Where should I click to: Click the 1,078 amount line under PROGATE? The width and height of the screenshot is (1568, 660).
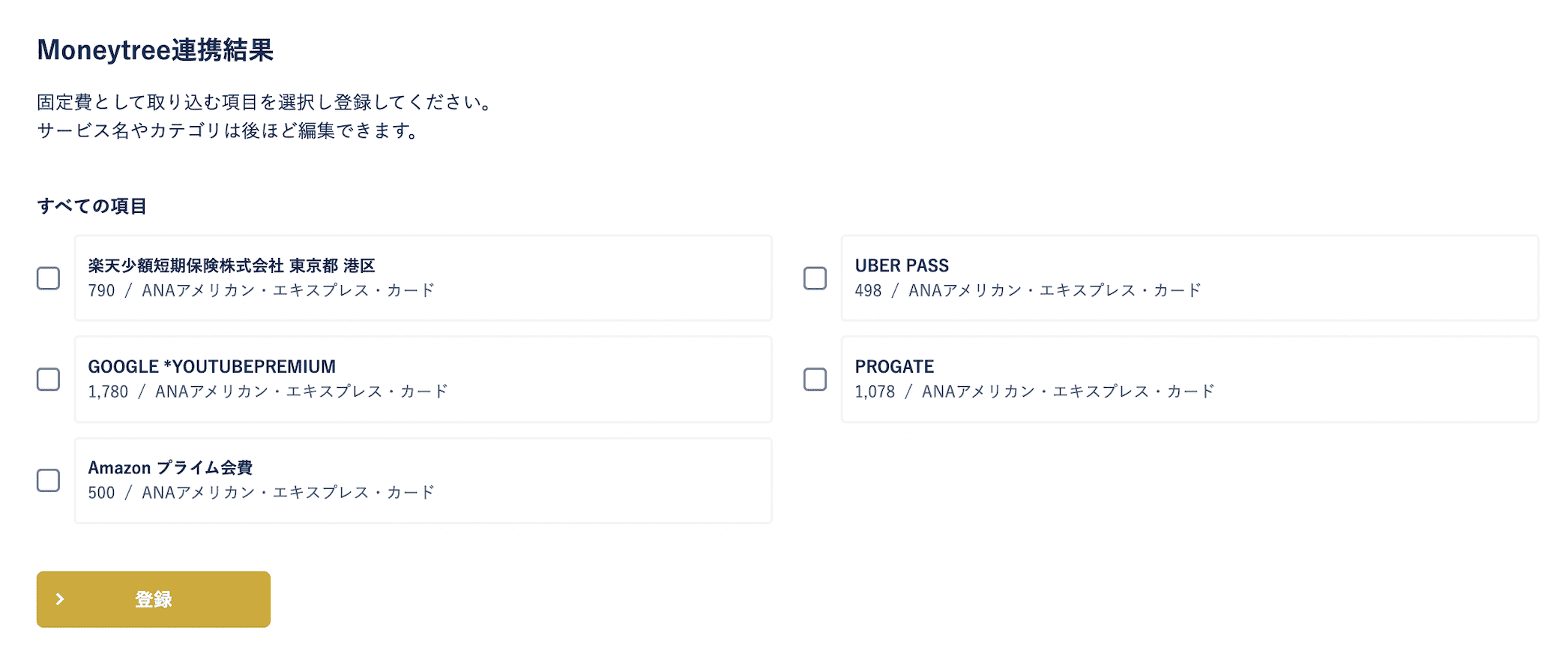[1034, 391]
